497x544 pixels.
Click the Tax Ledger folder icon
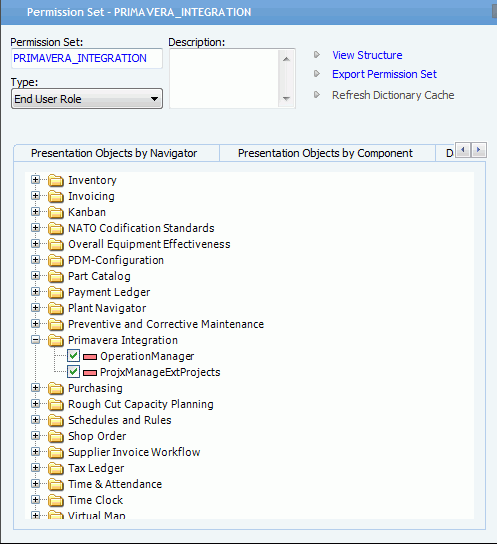56,468
